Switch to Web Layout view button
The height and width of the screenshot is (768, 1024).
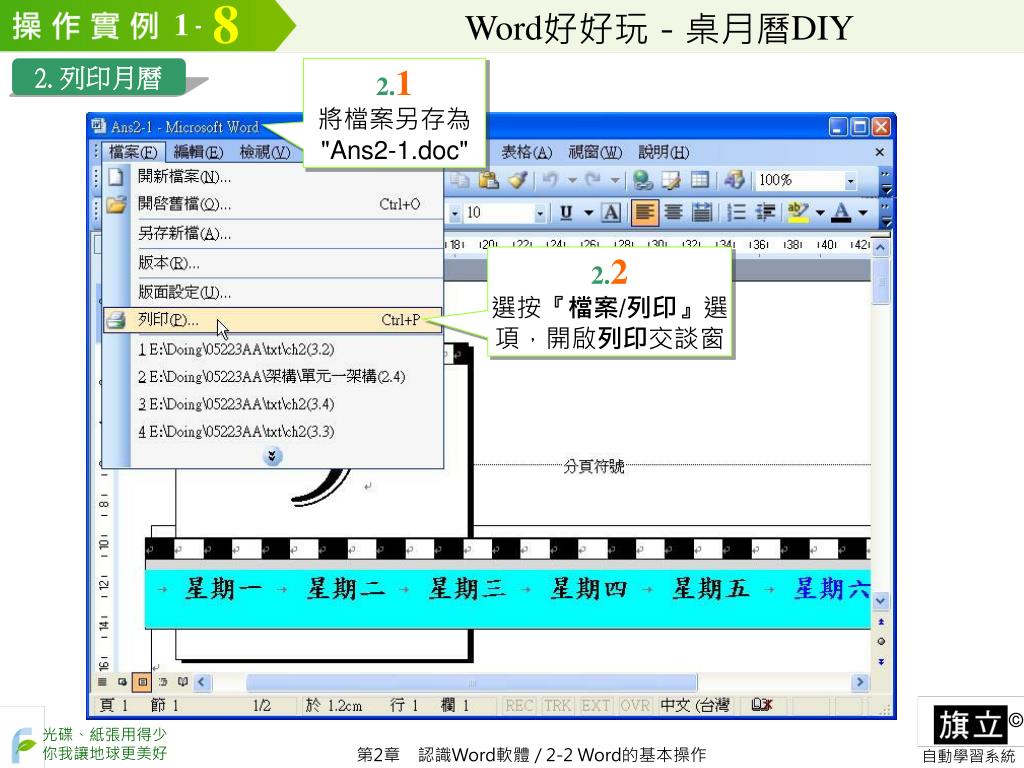pos(122,682)
